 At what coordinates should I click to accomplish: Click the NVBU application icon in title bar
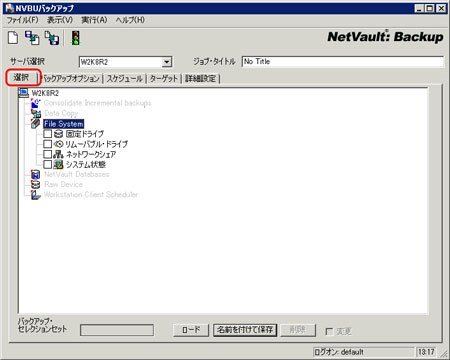point(9,8)
